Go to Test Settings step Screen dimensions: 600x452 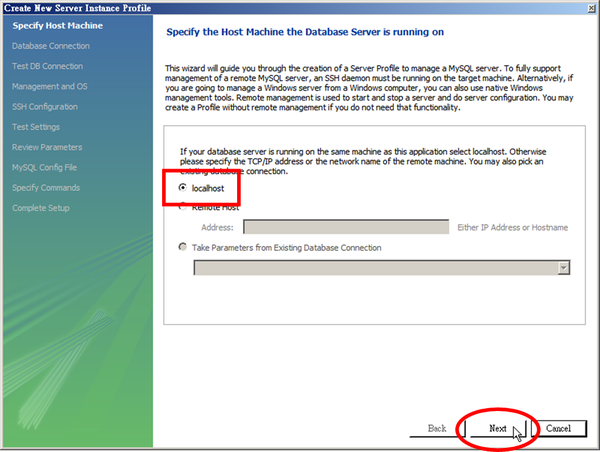[x=36, y=127]
